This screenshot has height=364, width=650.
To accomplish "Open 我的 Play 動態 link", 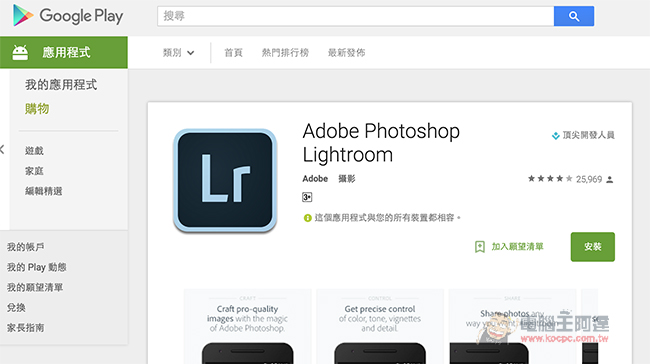I will coord(36,267).
